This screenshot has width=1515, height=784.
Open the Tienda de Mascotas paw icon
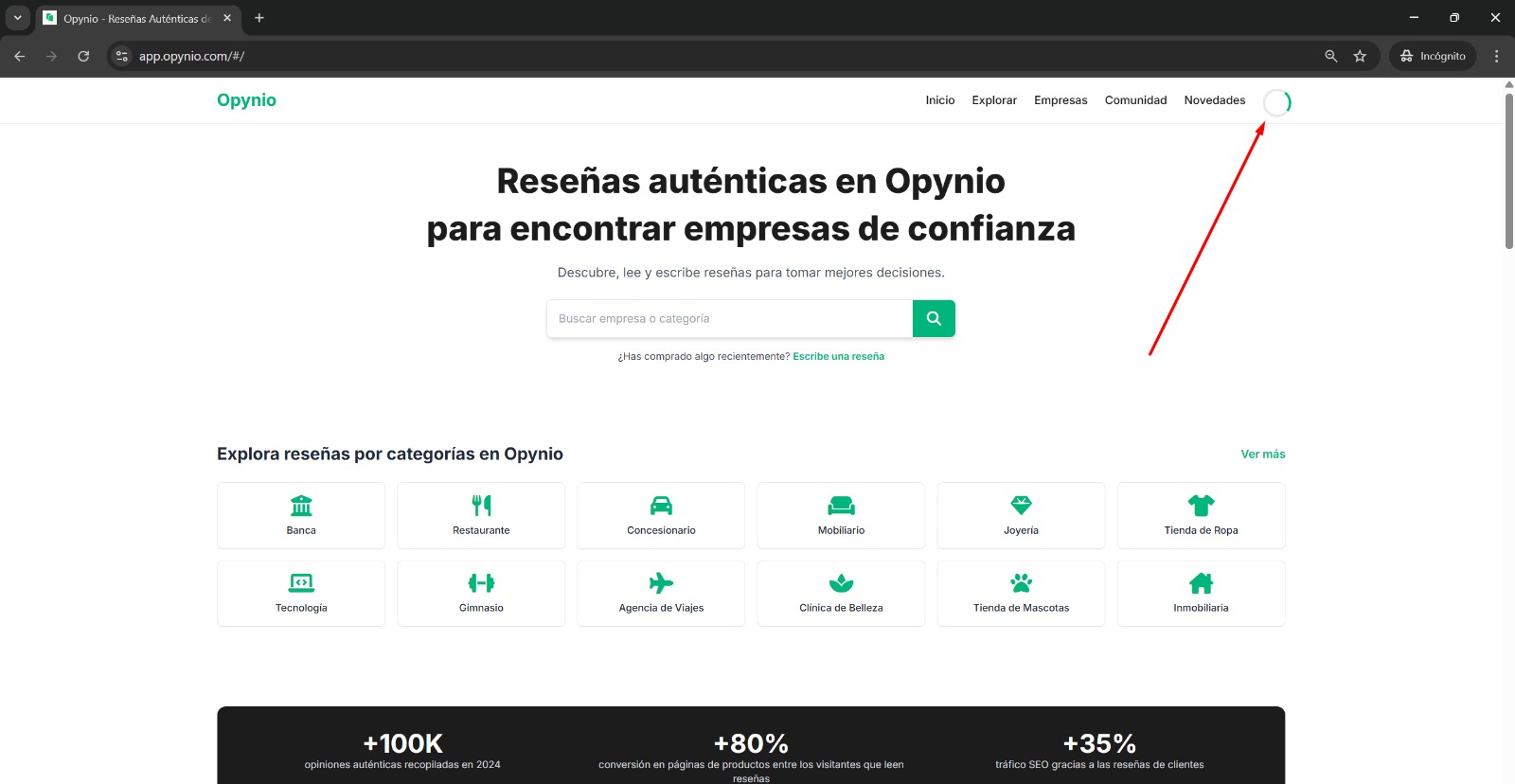[1021, 583]
